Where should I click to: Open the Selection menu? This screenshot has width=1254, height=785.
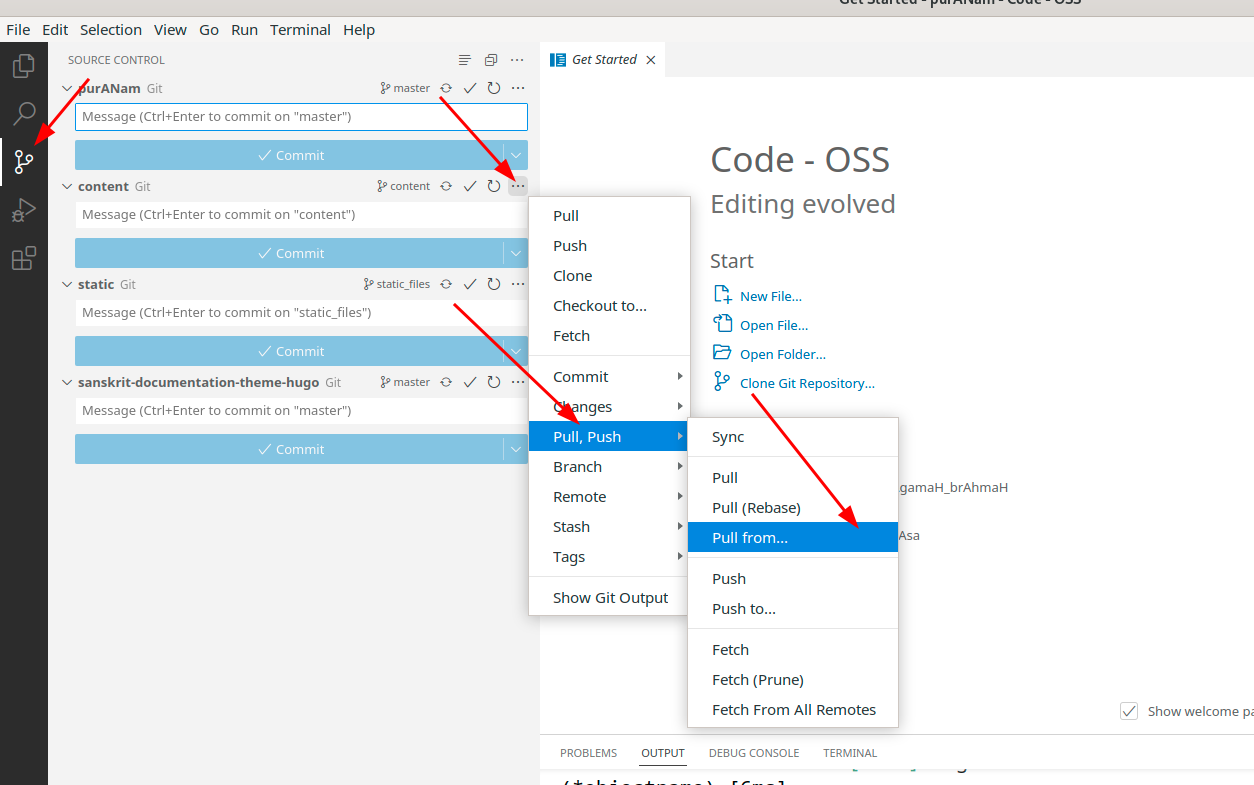coord(111,30)
